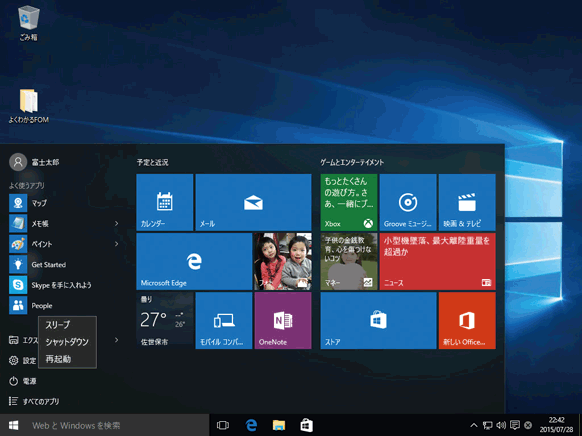Open the ストア store tile
The width and height of the screenshot is (582, 436).
point(378,320)
